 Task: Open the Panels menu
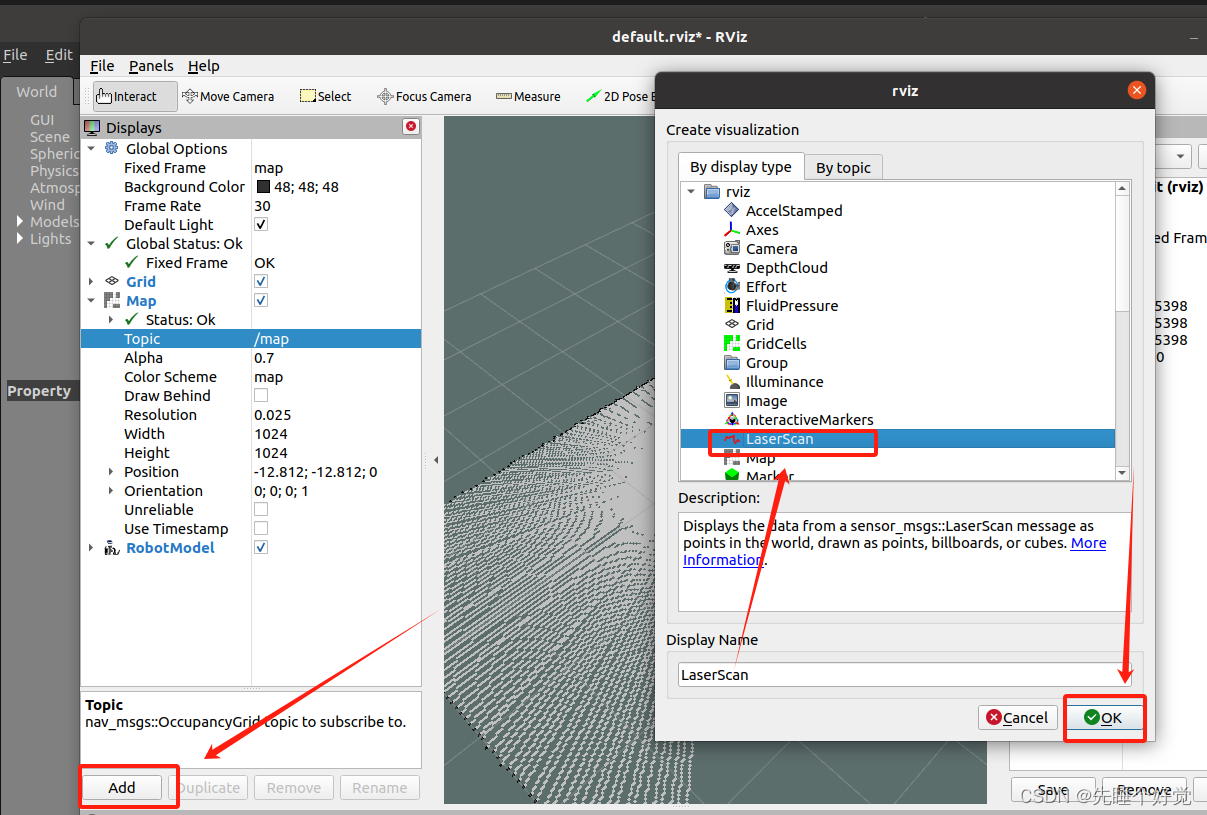151,65
